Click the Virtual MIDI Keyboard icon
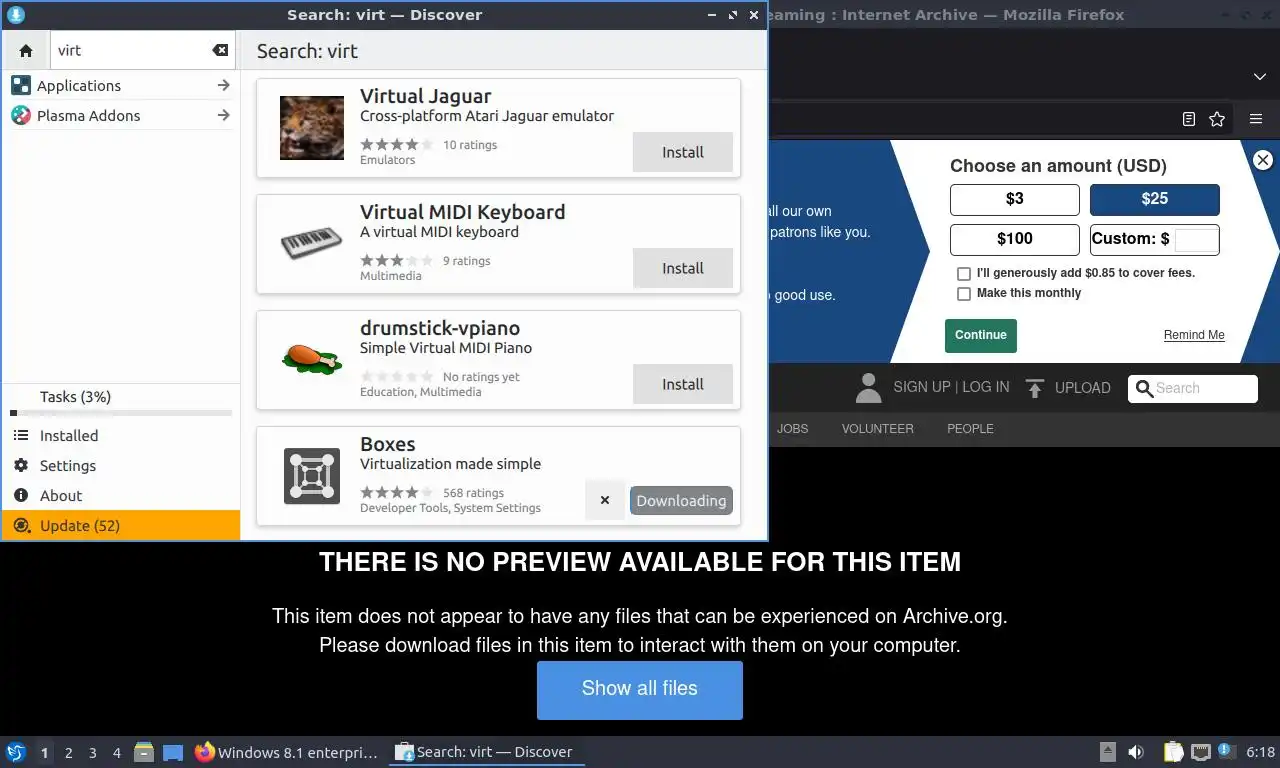 point(312,243)
